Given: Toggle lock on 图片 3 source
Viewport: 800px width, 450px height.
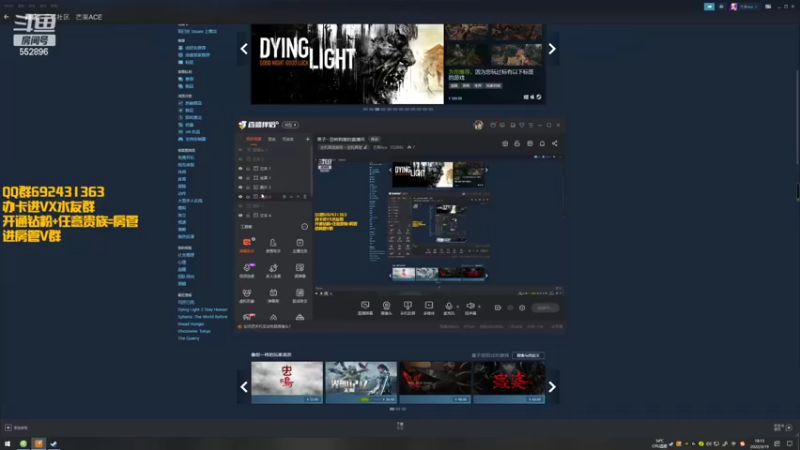Looking at the screenshot, I should tap(248, 187).
